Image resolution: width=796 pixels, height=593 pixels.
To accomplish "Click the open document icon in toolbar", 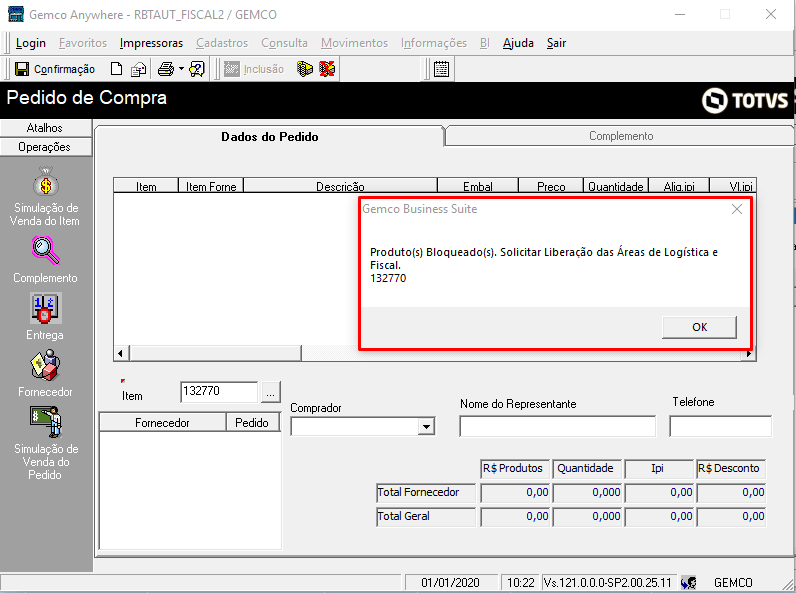I will [x=138, y=69].
